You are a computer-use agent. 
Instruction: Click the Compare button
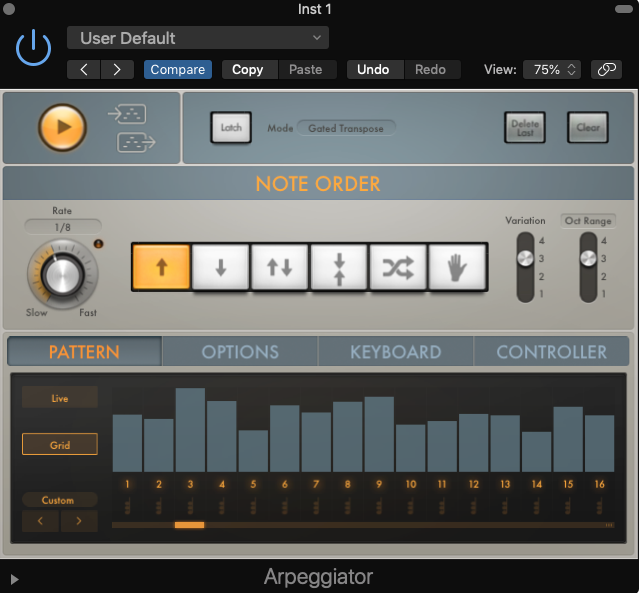178,70
